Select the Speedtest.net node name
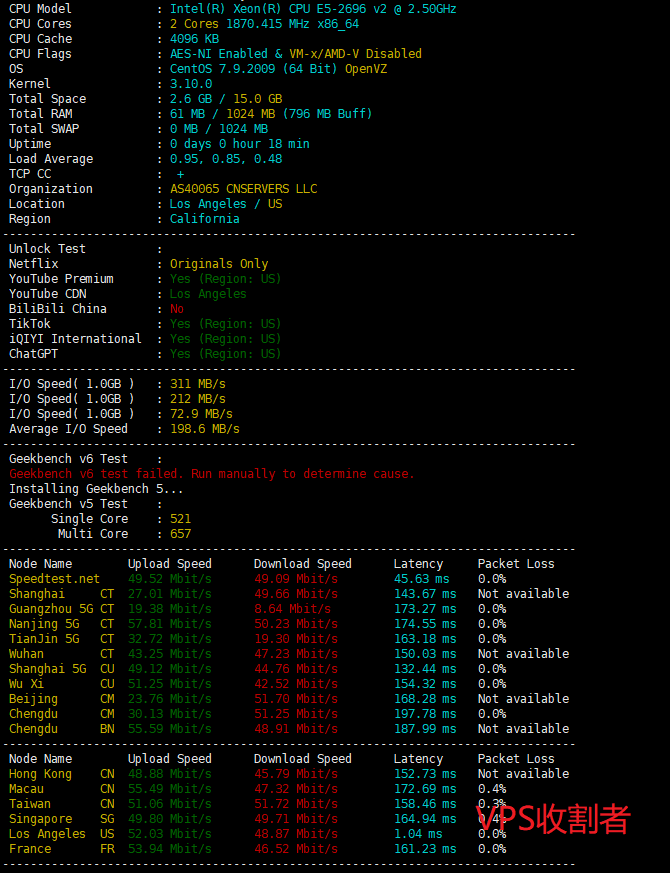 click(54, 579)
